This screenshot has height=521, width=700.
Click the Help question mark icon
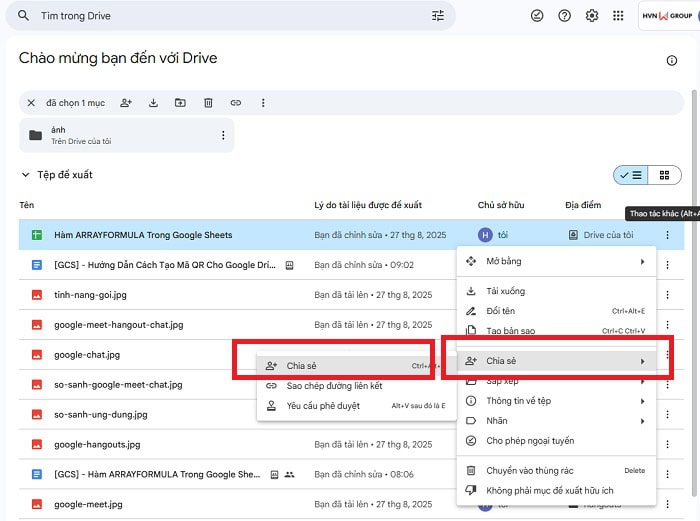click(x=565, y=16)
